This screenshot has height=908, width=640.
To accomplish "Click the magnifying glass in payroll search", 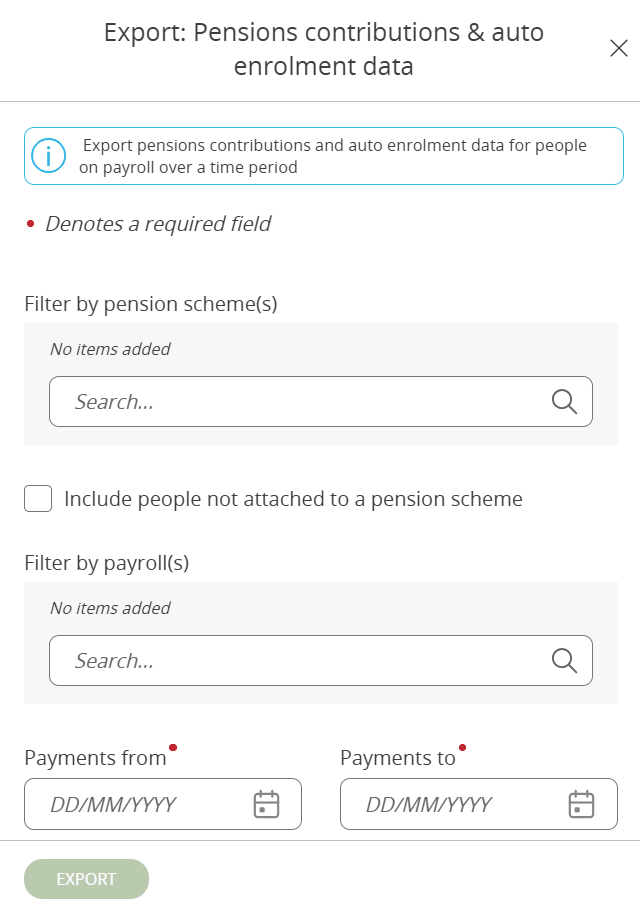I will coord(563,660).
